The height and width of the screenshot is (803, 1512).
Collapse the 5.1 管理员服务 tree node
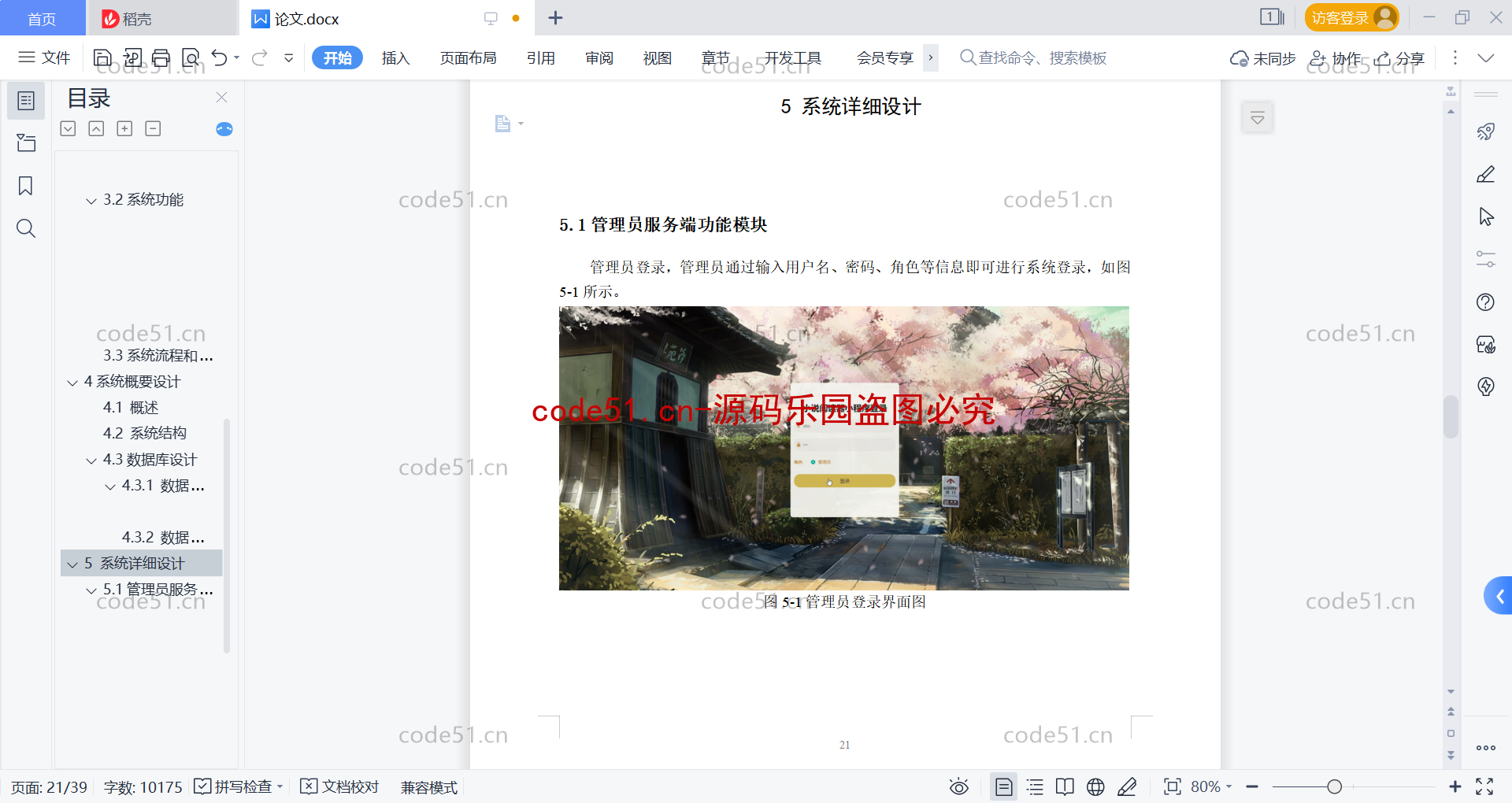tap(91, 590)
